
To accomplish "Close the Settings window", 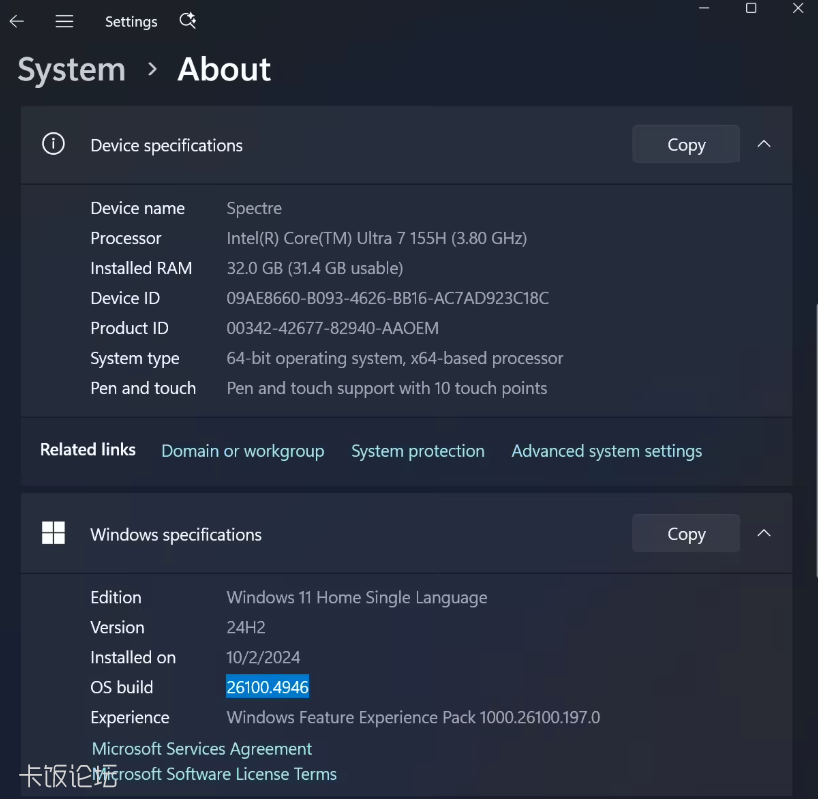I will tap(798, 8).
